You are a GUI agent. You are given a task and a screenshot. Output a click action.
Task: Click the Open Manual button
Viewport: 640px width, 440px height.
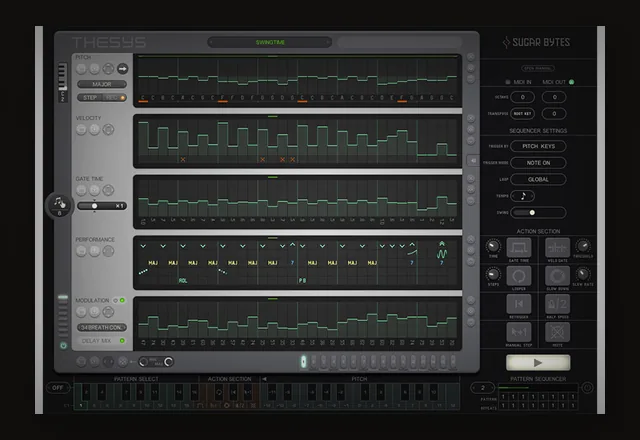[x=538, y=68]
